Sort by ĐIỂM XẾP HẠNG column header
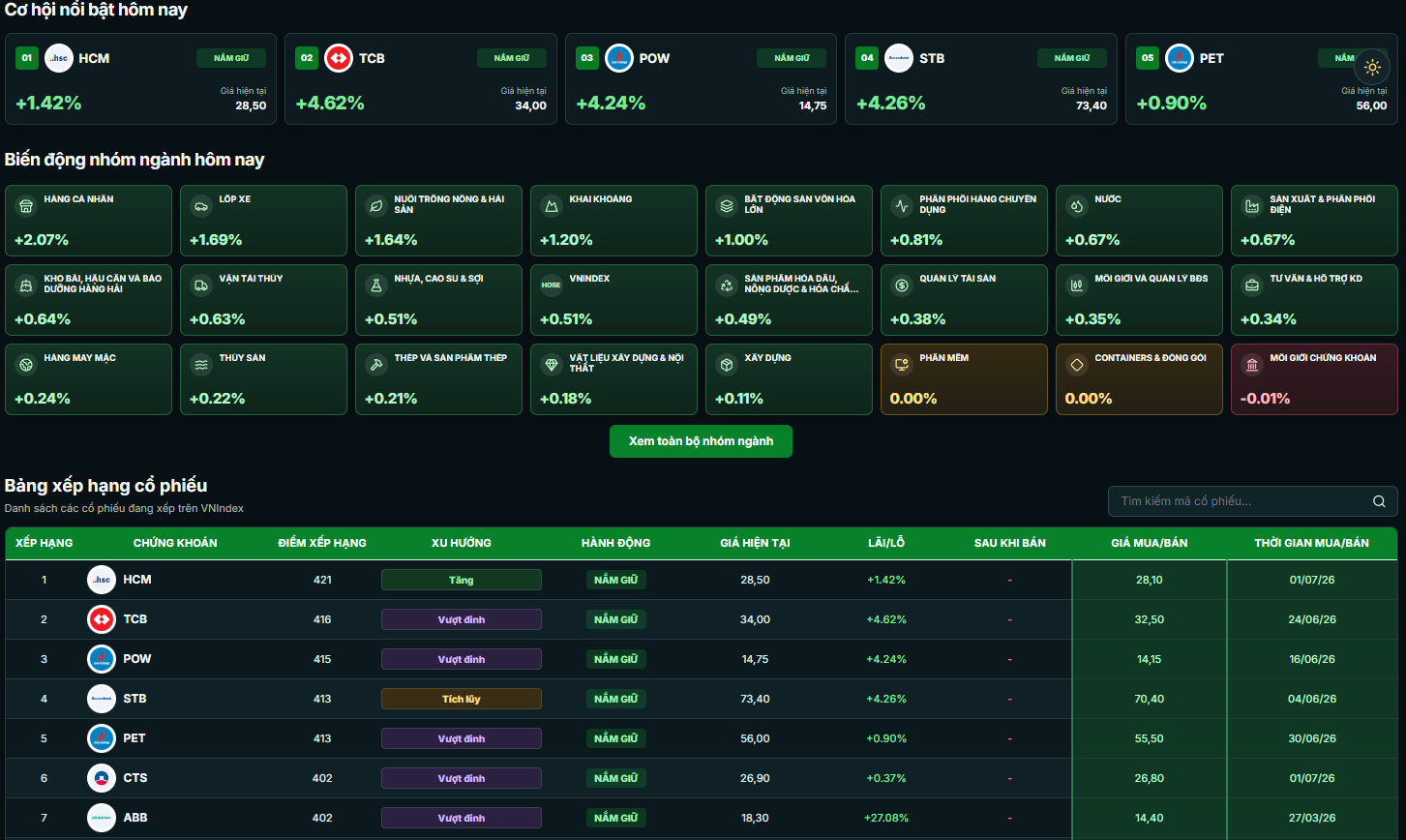This screenshot has height=840, width=1406. pyautogui.click(x=322, y=543)
